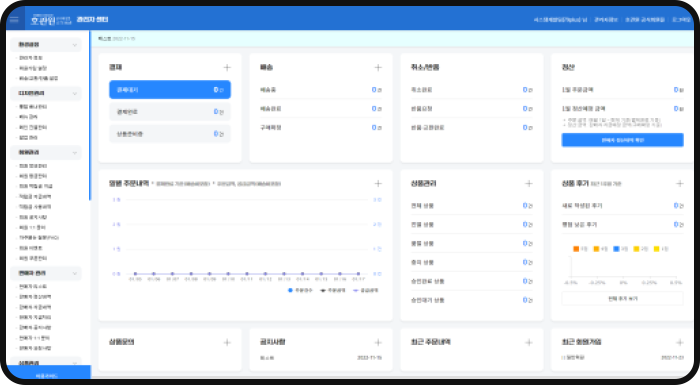Click the plus icon on 상품문의 card
700x385 pixels.
(227, 343)
